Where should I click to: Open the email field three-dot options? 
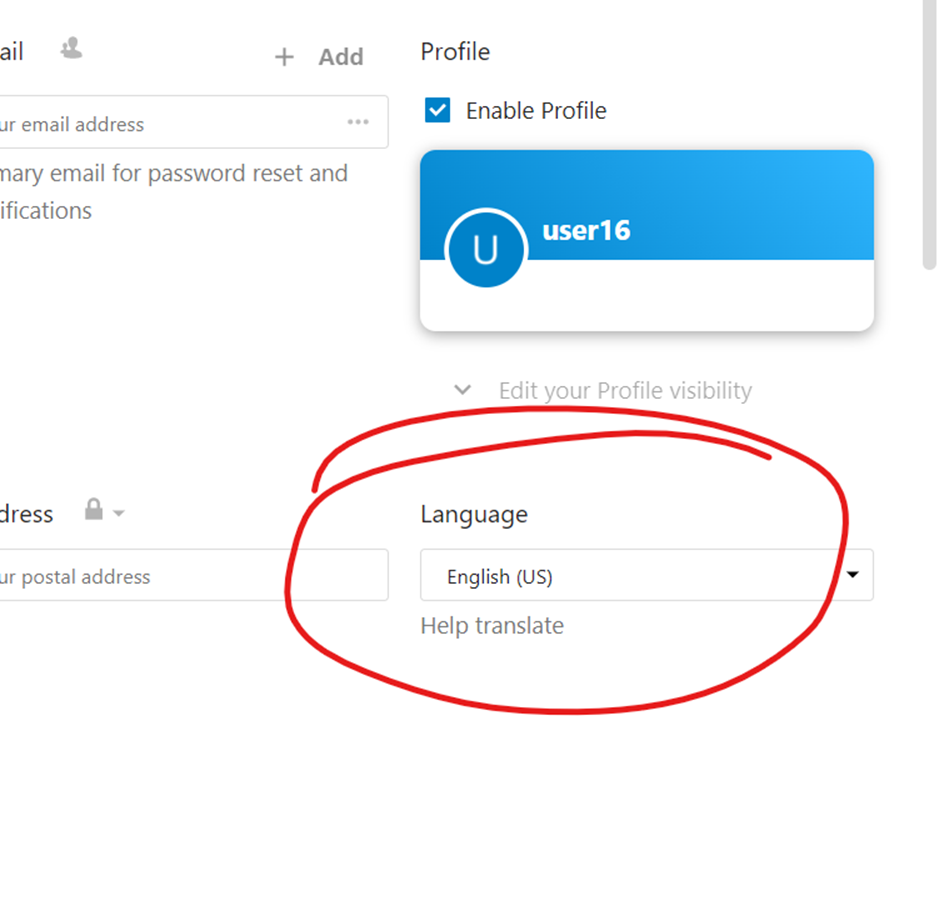(358, 122)
